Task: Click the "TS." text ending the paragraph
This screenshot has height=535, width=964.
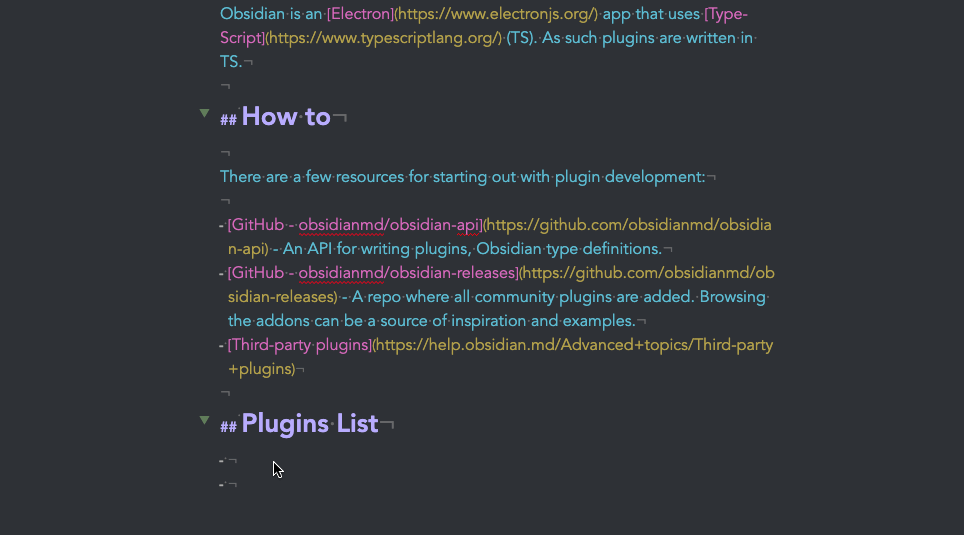Action: (x=231, y=62)
